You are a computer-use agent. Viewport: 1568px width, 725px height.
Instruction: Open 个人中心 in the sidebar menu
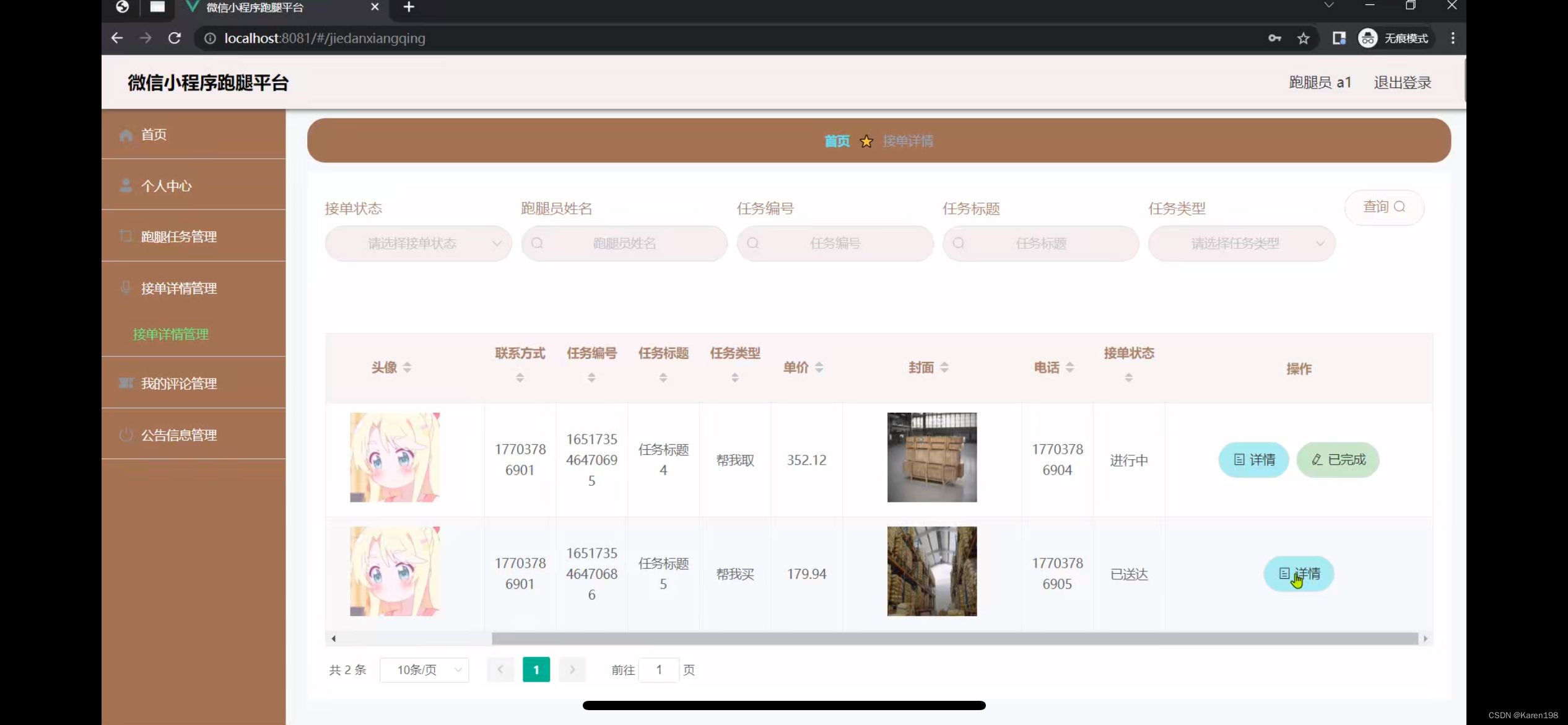pyautogui.click(x=193, y=185)
